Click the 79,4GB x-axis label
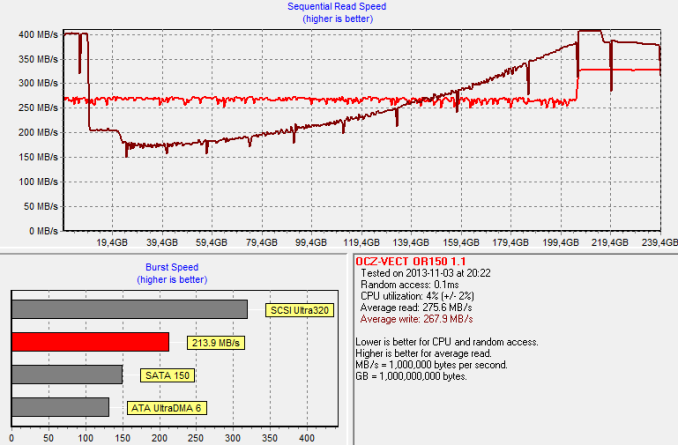The image size is (678, 445). click(262, 243)
